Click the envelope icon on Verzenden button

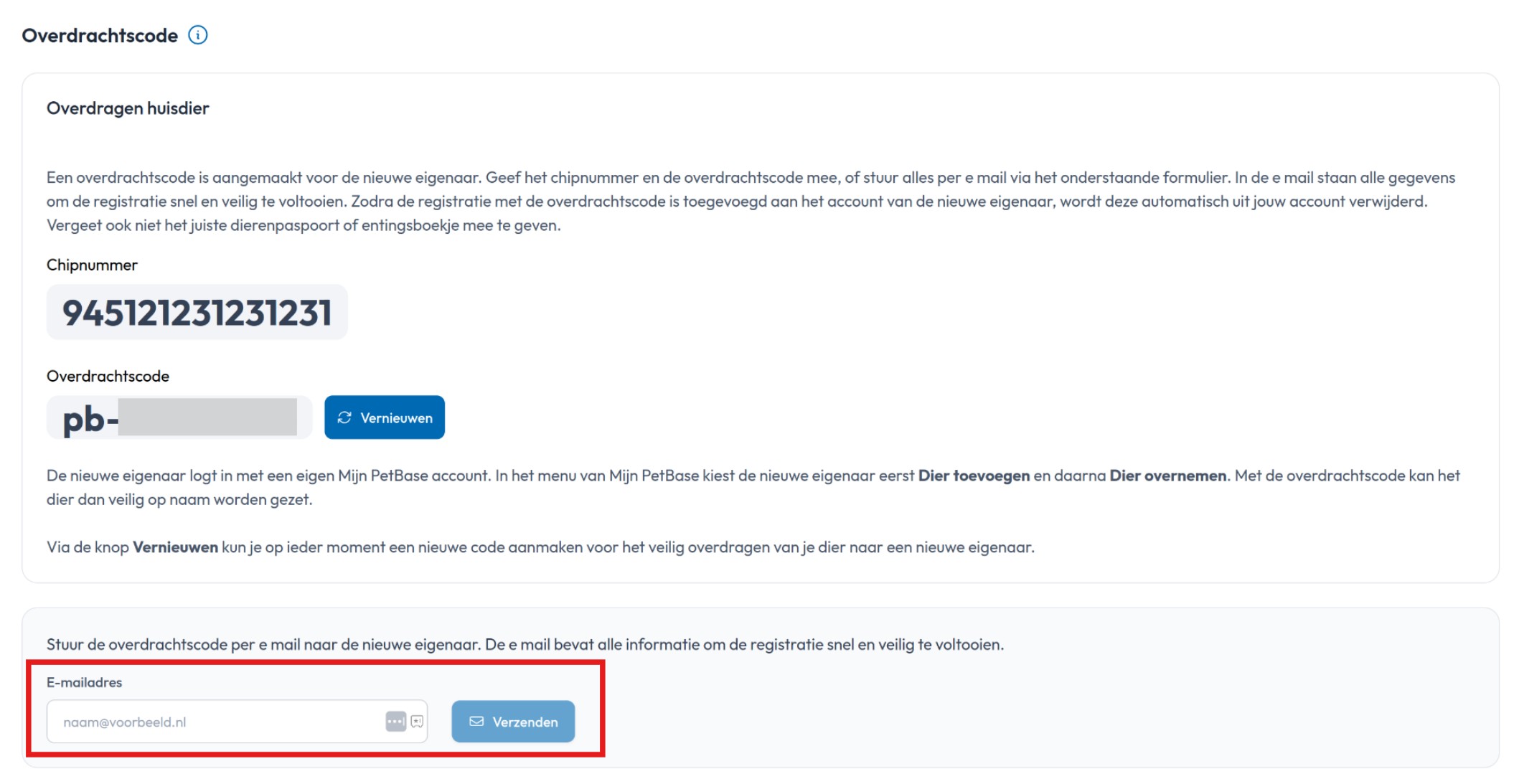[476, 722]
